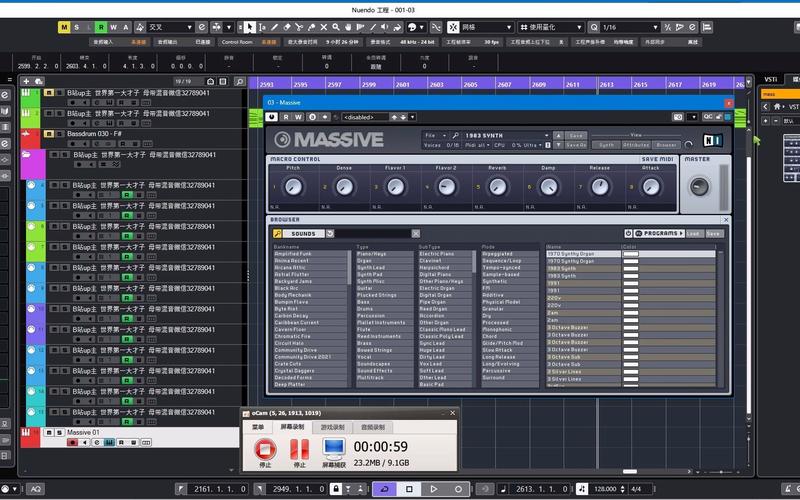Open the oCam 音频录制 tab
Viewport: 800px width, 500px height.
pyautogui.click(x=372, y=427)
